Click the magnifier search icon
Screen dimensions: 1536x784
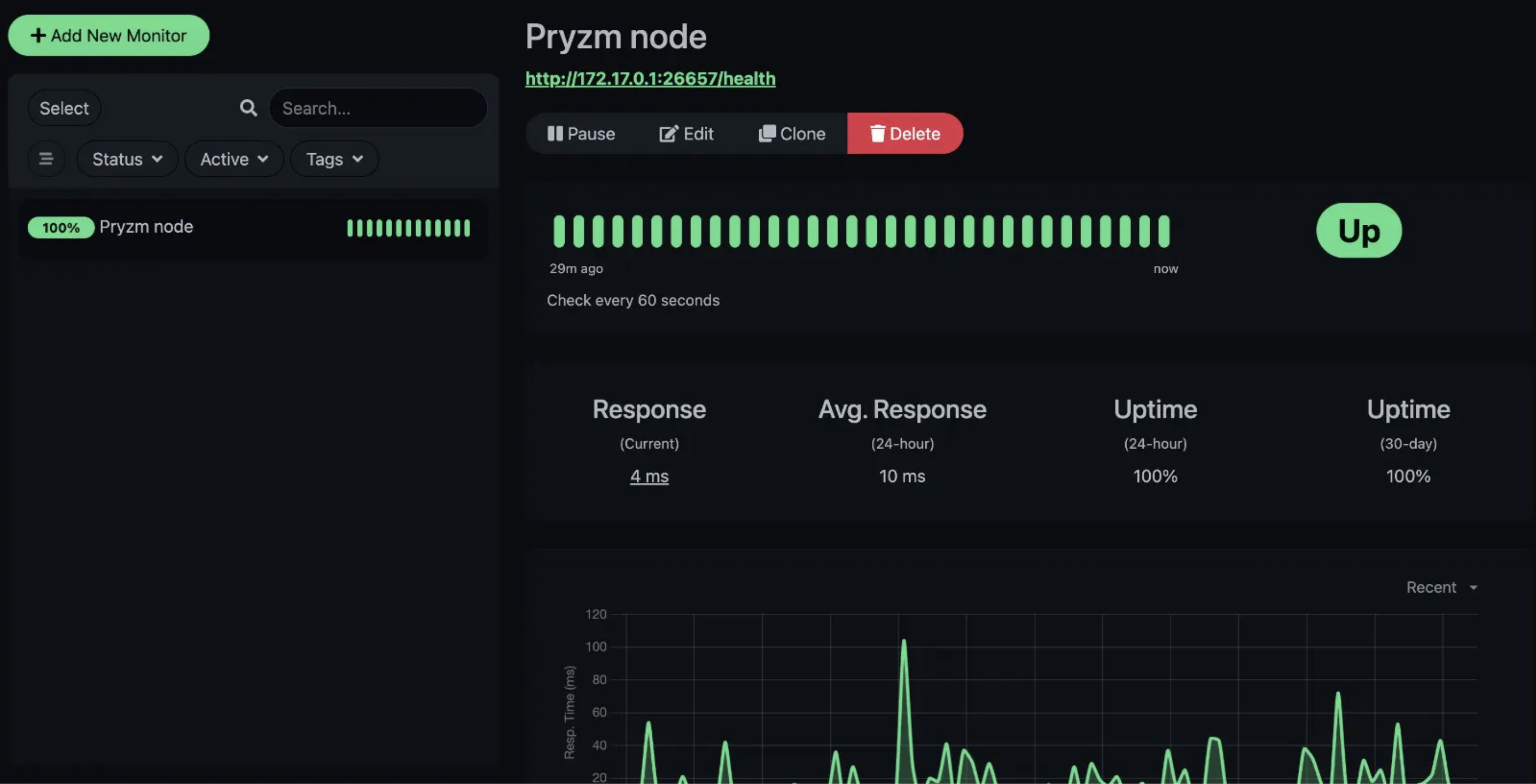pyautogui.click(x=248, y=108)
